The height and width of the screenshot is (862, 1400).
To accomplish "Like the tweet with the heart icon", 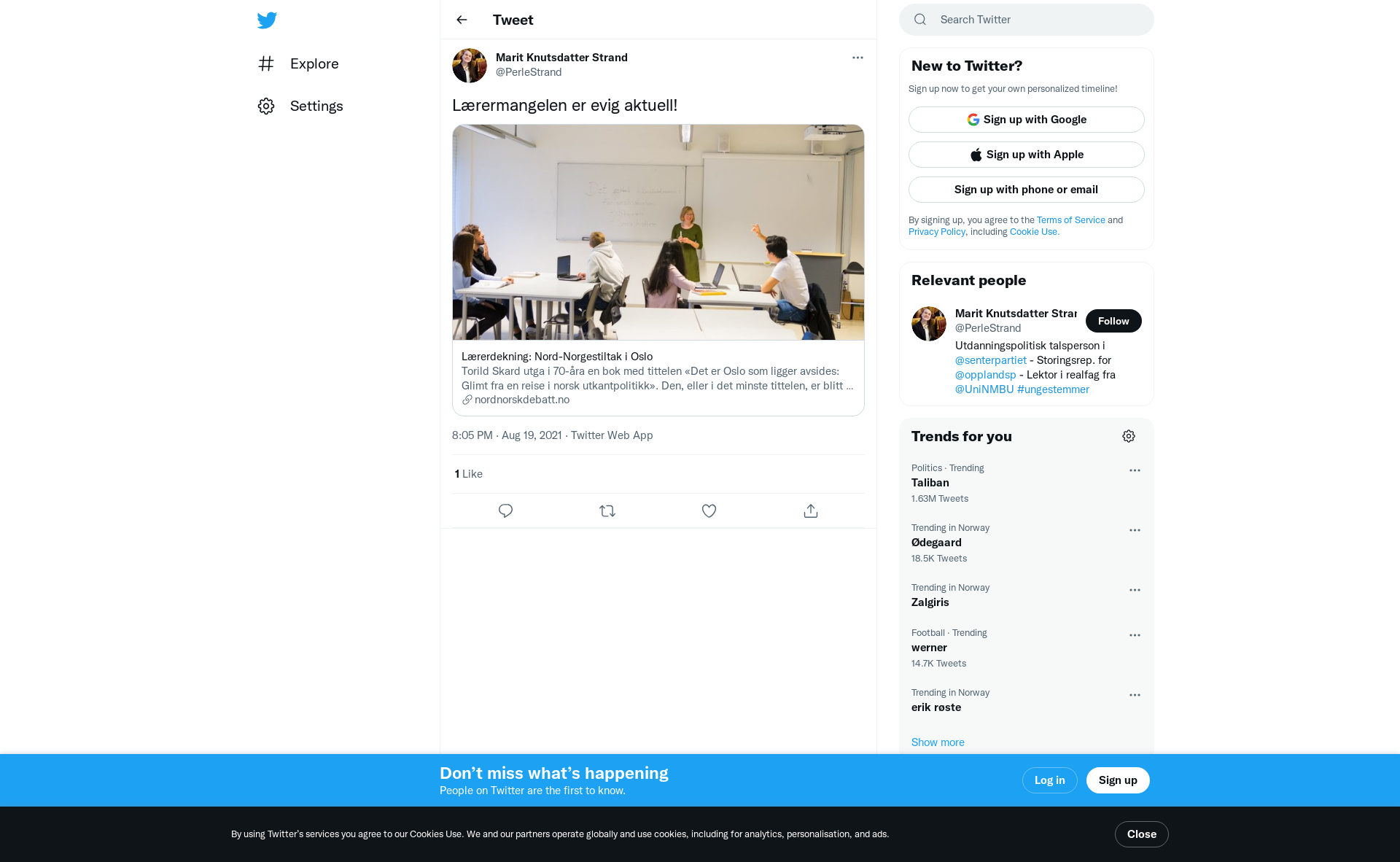I will pos(709,510).
